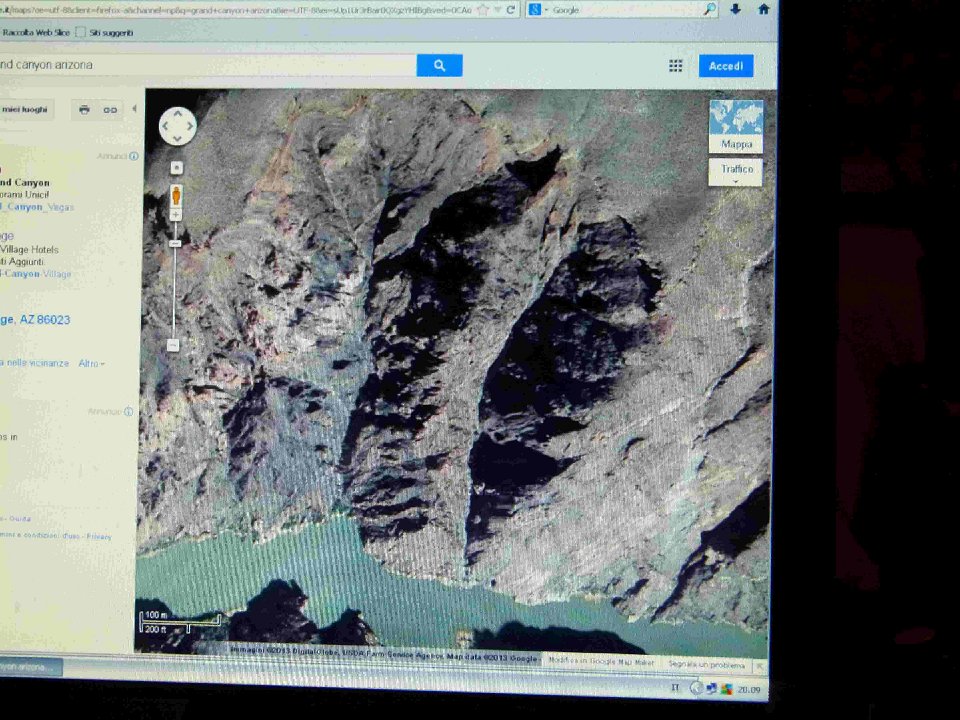960x720 pixels.
Task: Collapse the map footer arrow at bottom right
Action: (x=759, y=666)
